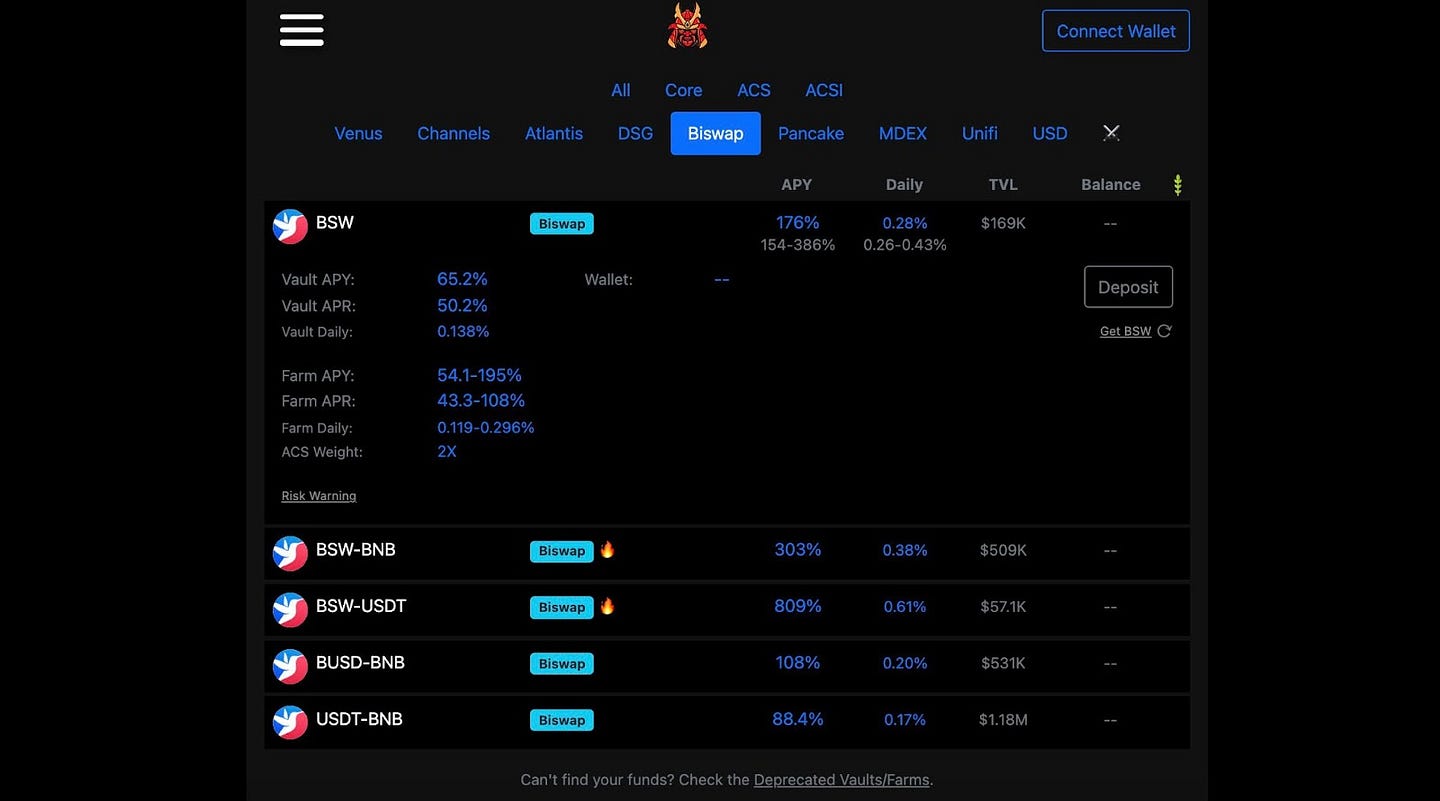
Task: Click the samurai mask logo
Action: click(x=687, y=26)
